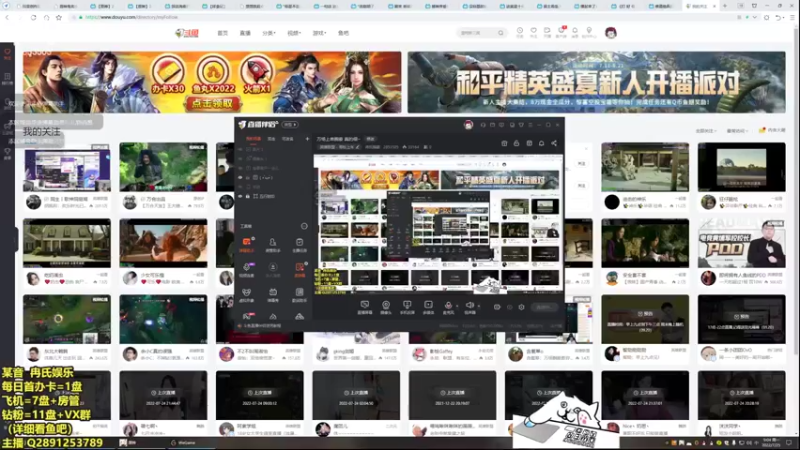The image size is (800, 450).
Task: Add multimedia source in bottom toolbar
Action: tap(428, 307)
